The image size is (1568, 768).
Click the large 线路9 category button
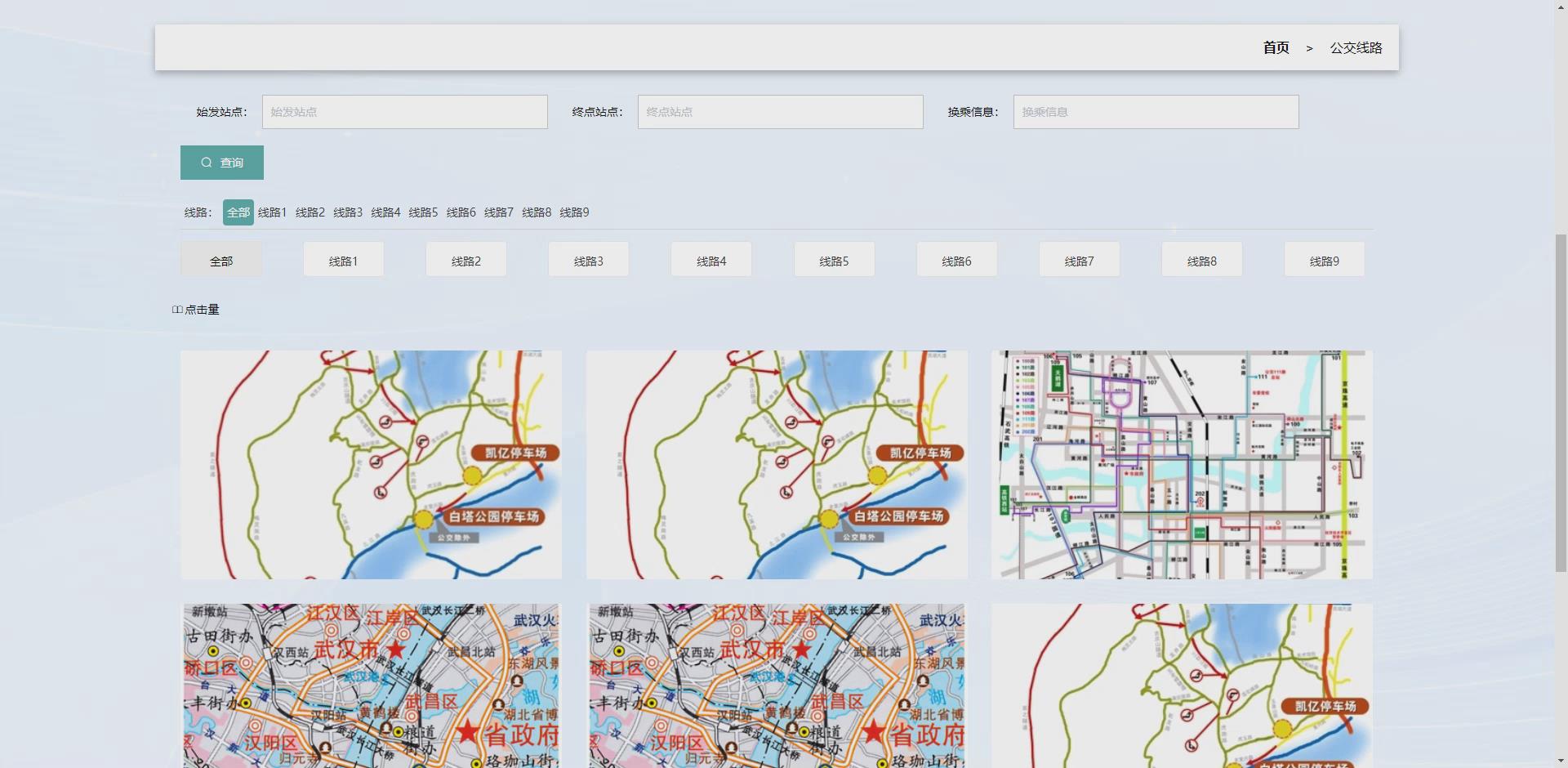pyautogui.click(x=1325, y=259)
